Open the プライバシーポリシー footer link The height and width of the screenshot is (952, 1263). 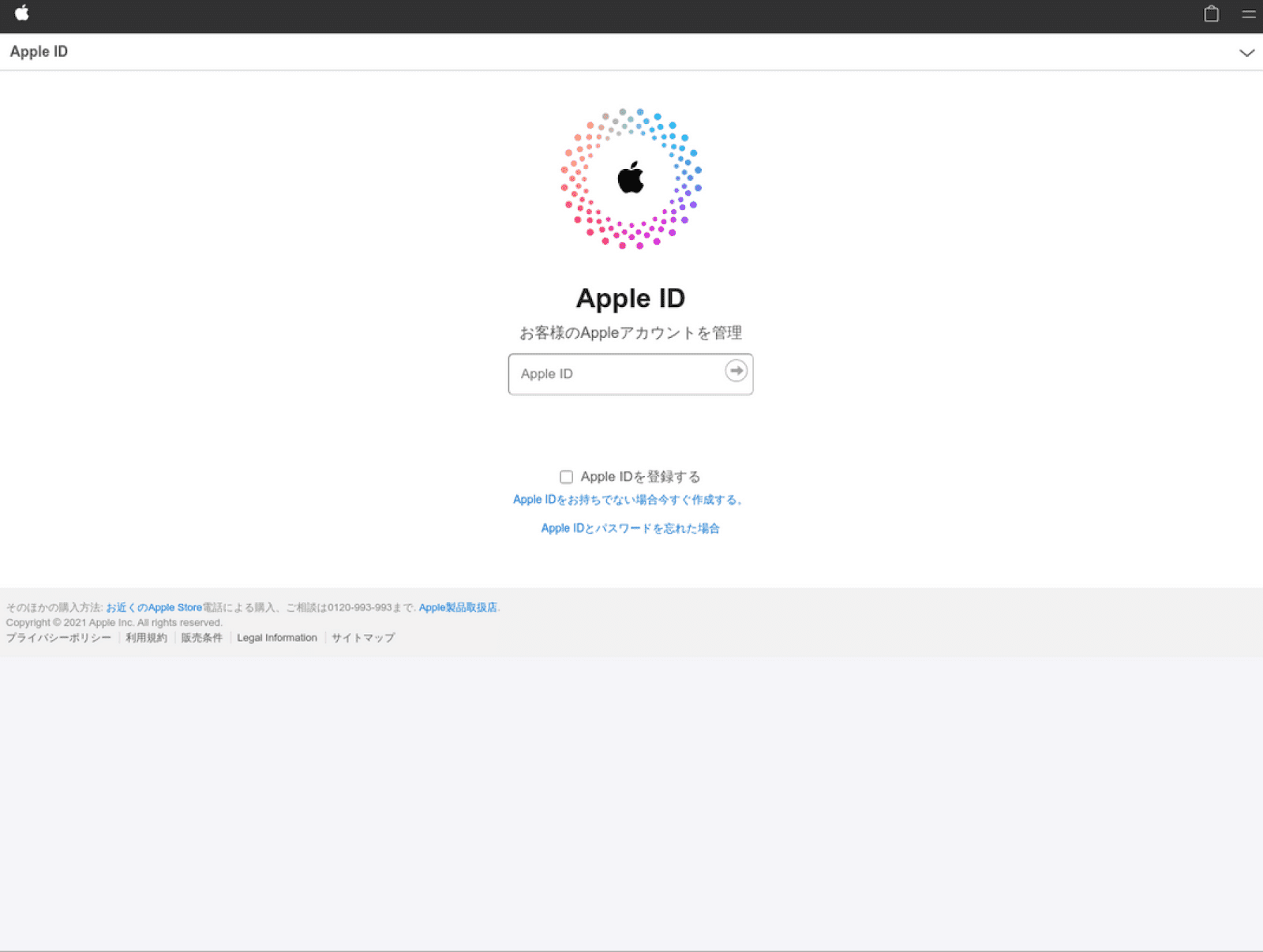click(x=58, y=638)
